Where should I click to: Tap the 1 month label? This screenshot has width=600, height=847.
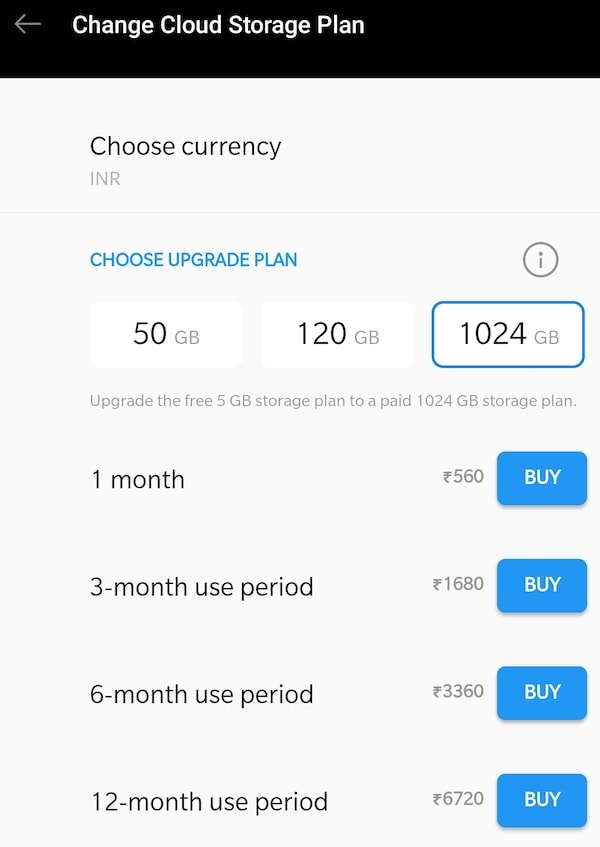coord(137,479)
